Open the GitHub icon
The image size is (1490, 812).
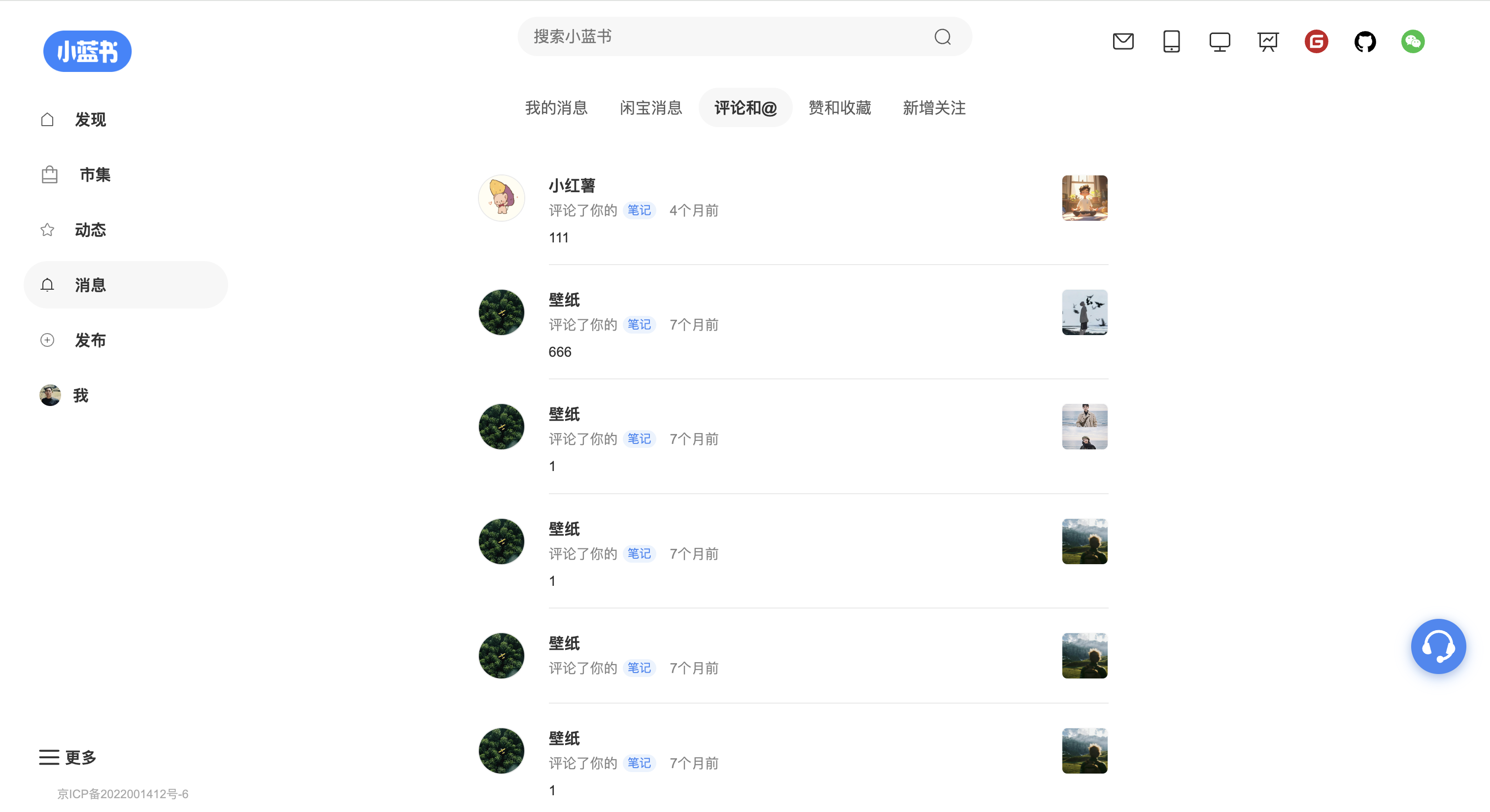click(x=1364, y=42)
